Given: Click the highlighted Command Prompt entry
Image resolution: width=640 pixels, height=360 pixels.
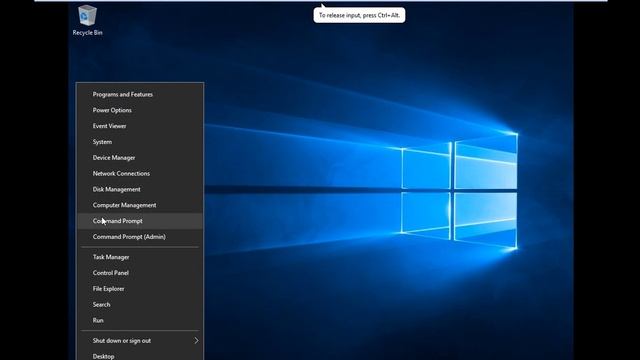Looking at the screenshot, I should click(x=140, y=221).
